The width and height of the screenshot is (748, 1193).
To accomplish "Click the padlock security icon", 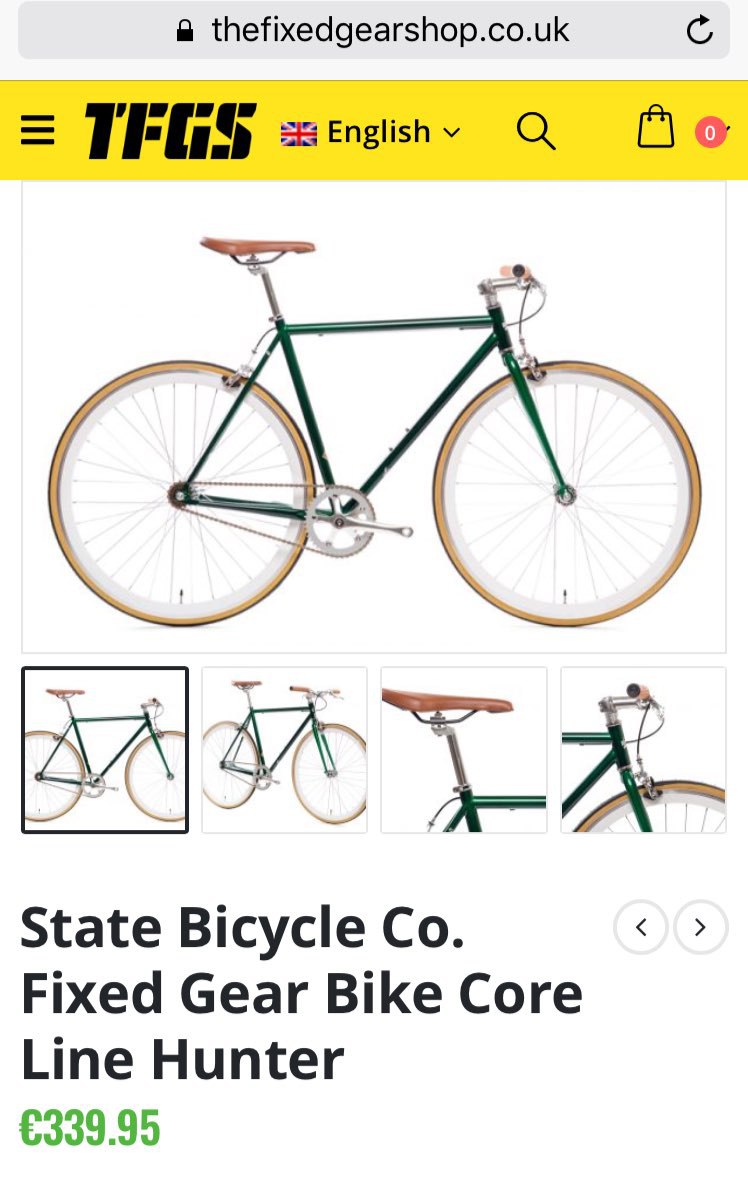I will click(184, 30).
